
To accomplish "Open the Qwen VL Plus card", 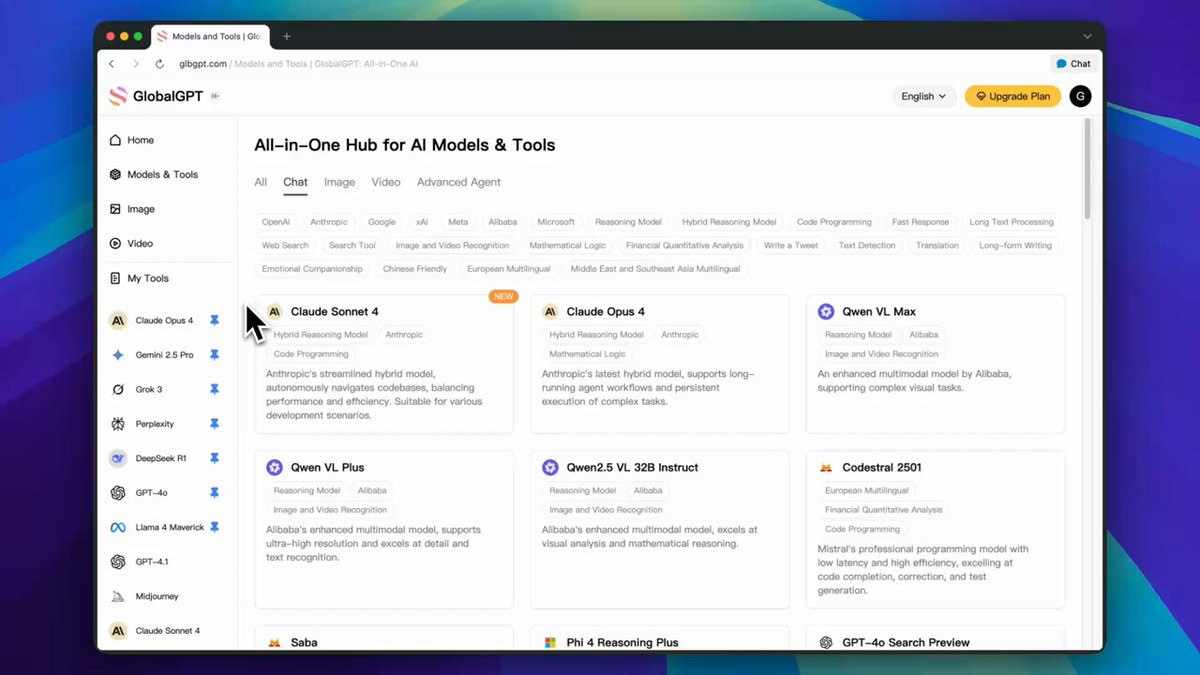I will (x=384, y=529).
